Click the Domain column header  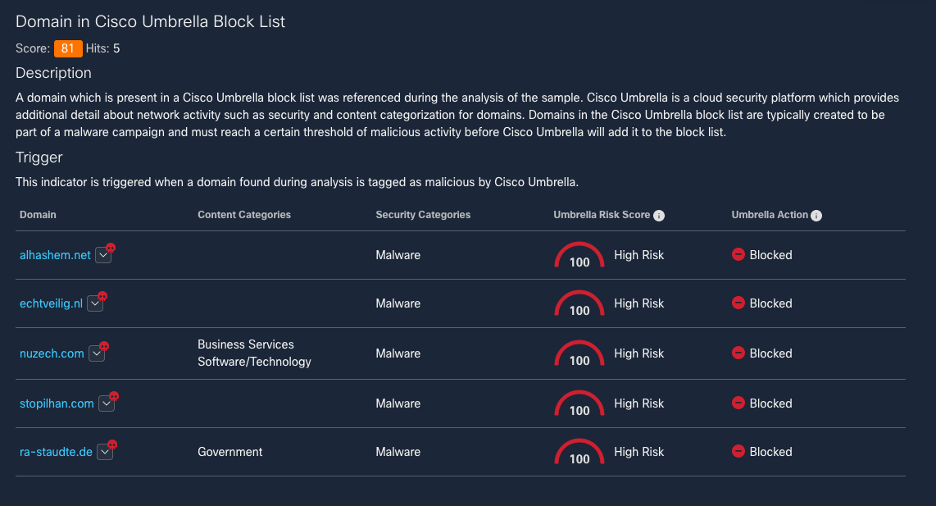[x=38, y=215]
